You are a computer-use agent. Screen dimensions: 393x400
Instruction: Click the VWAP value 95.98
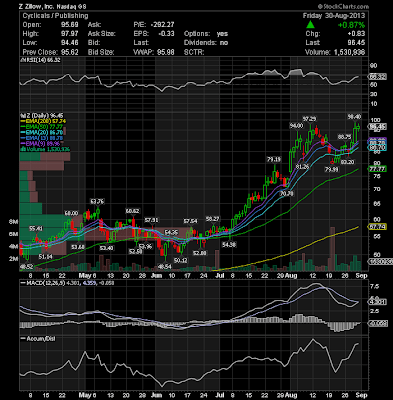[x=166, y=52]
